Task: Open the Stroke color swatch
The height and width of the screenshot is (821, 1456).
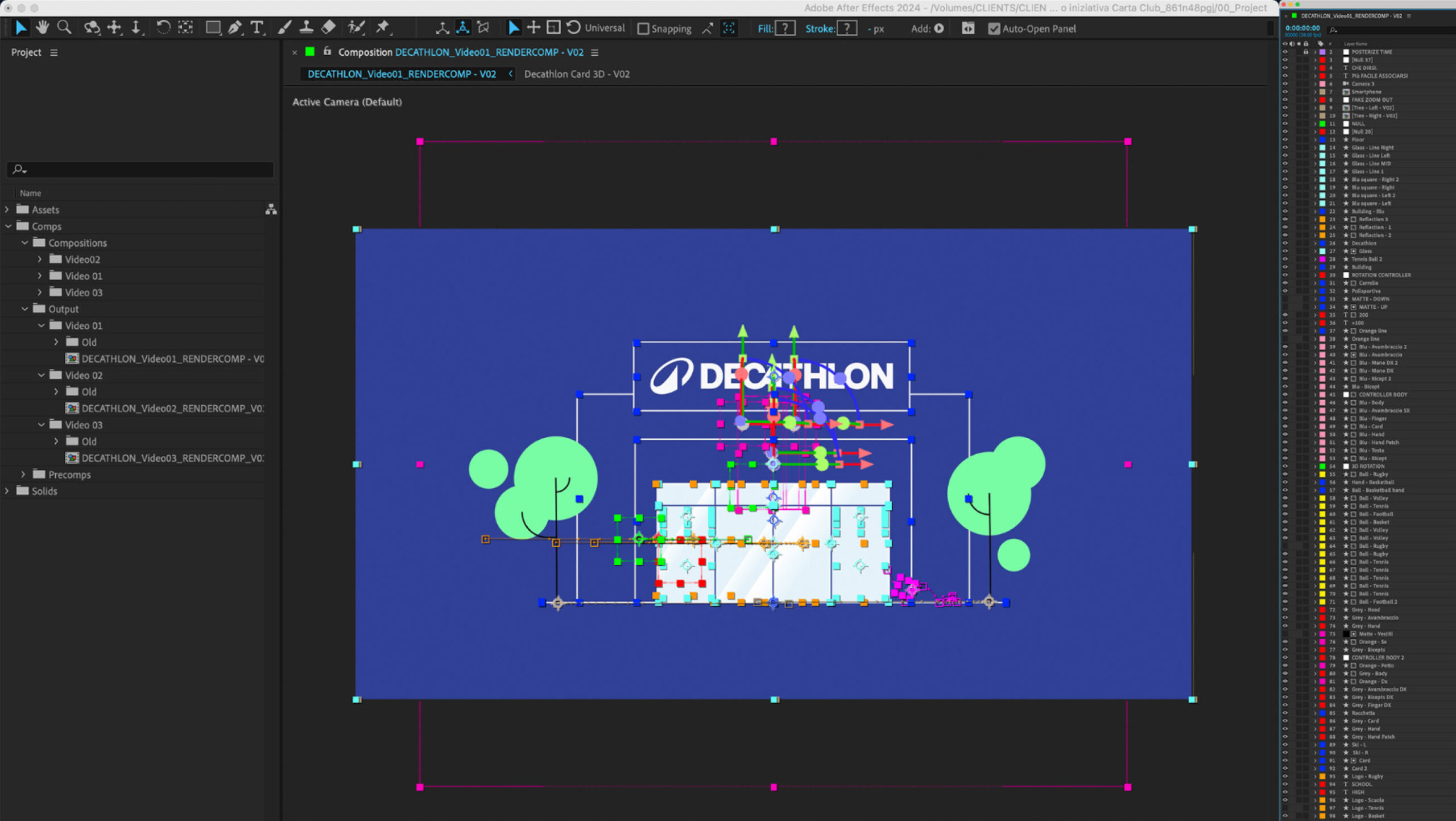Action: coord(847,28)
